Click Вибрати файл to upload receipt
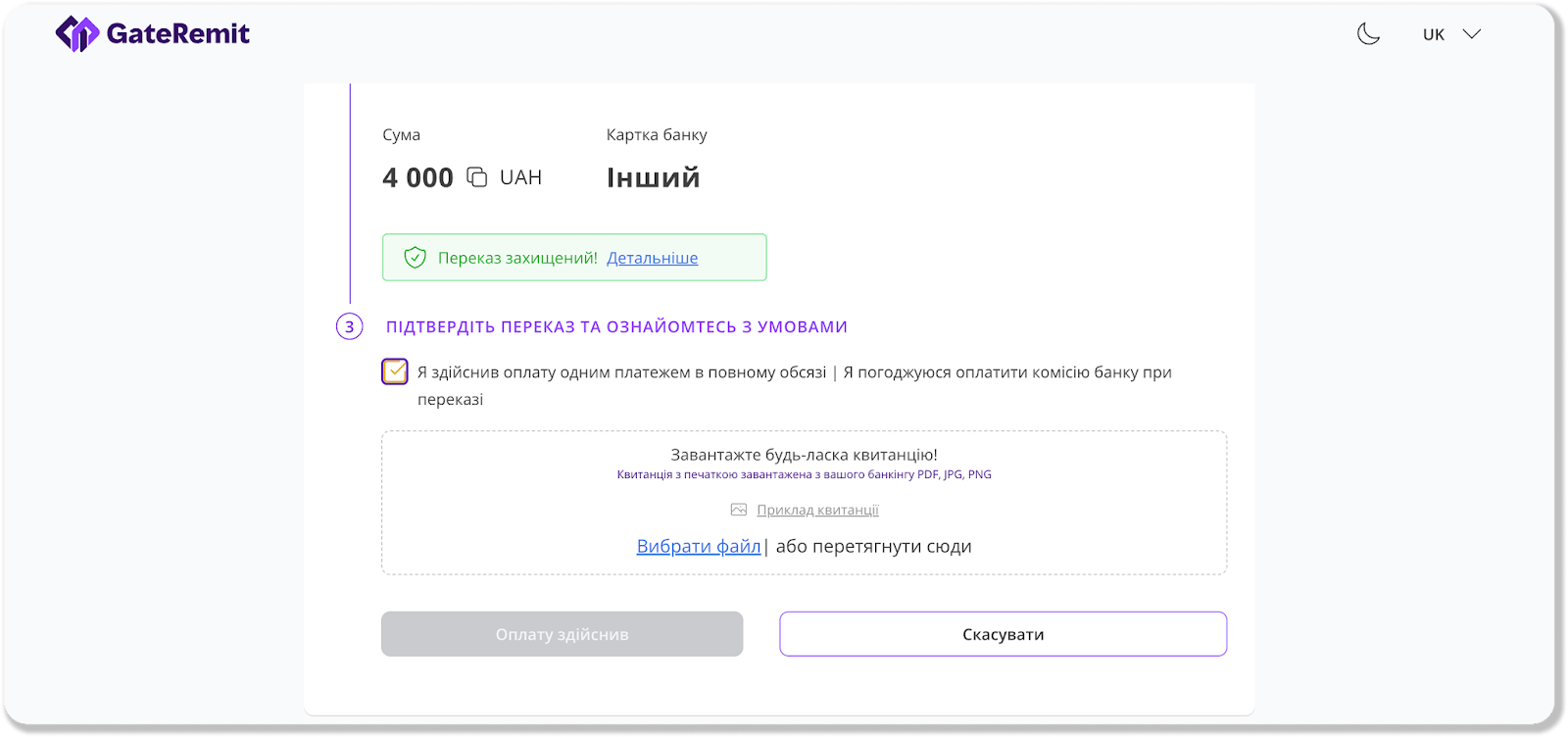This screenshot has width=1568, height=737. [x=699, y=546]
